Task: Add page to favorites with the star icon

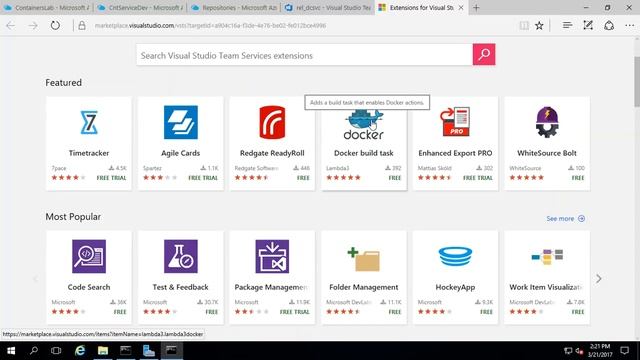Action: coord(539,25)
